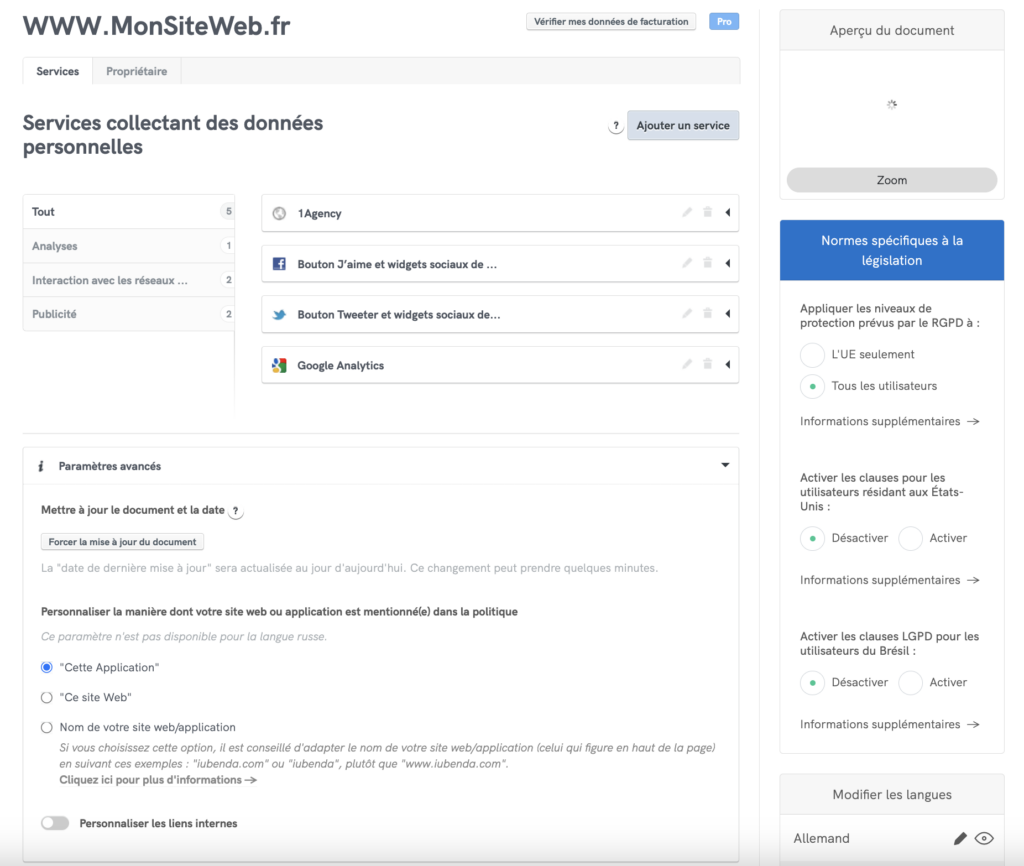The height and width of the screenshot is (866, 1024).
Task: Edit the Allemand language with pencil icon
Action: pos(960,839)
